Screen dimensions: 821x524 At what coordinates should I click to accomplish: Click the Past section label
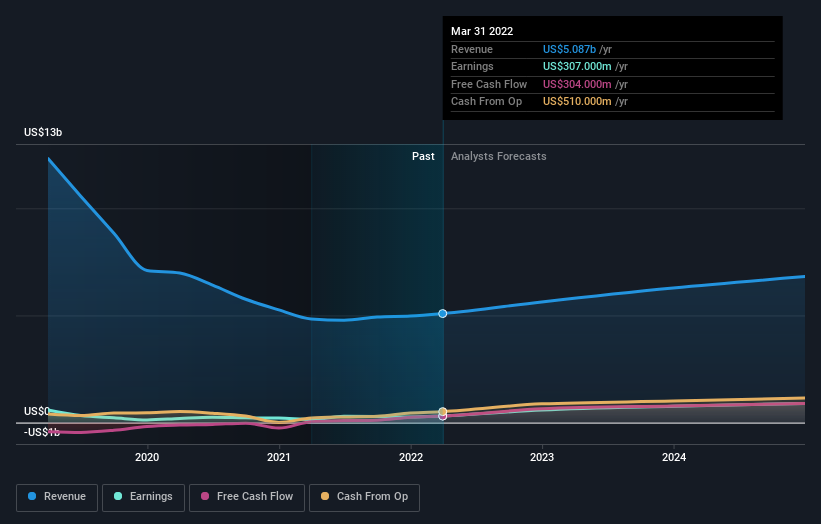(x=423, y=156)
